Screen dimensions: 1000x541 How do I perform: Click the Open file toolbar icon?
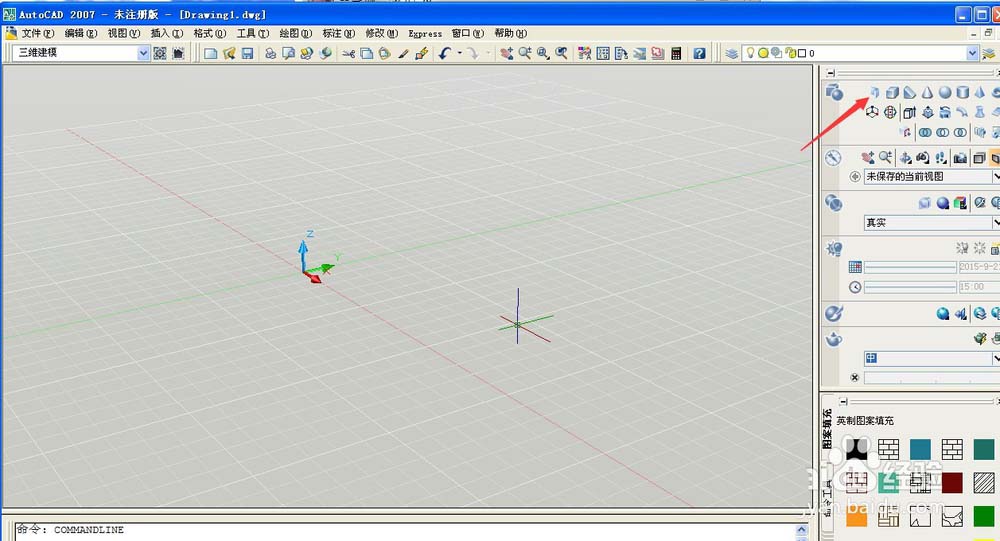point(229,54)
